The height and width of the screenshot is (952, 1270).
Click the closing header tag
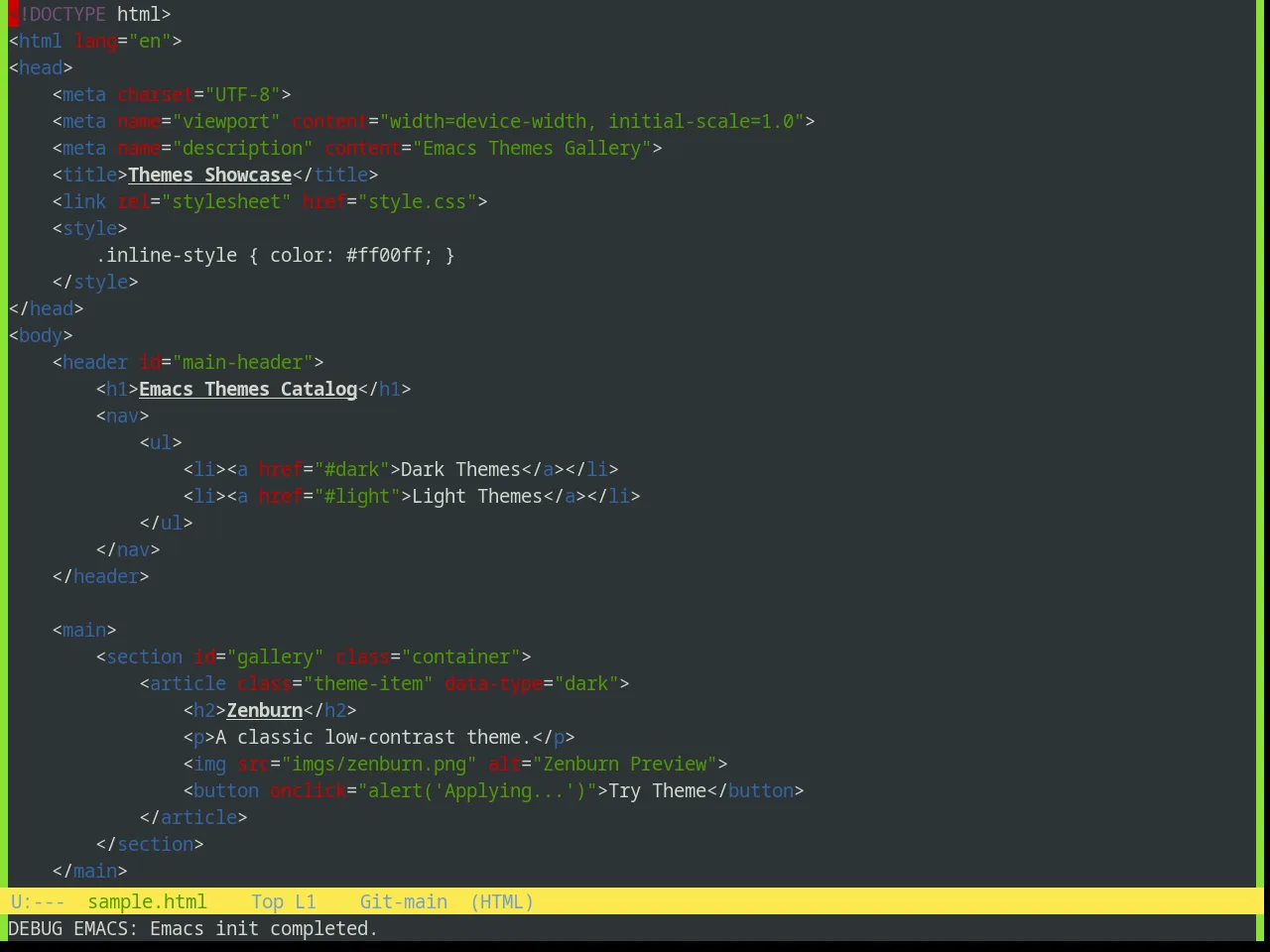(100, 576)
